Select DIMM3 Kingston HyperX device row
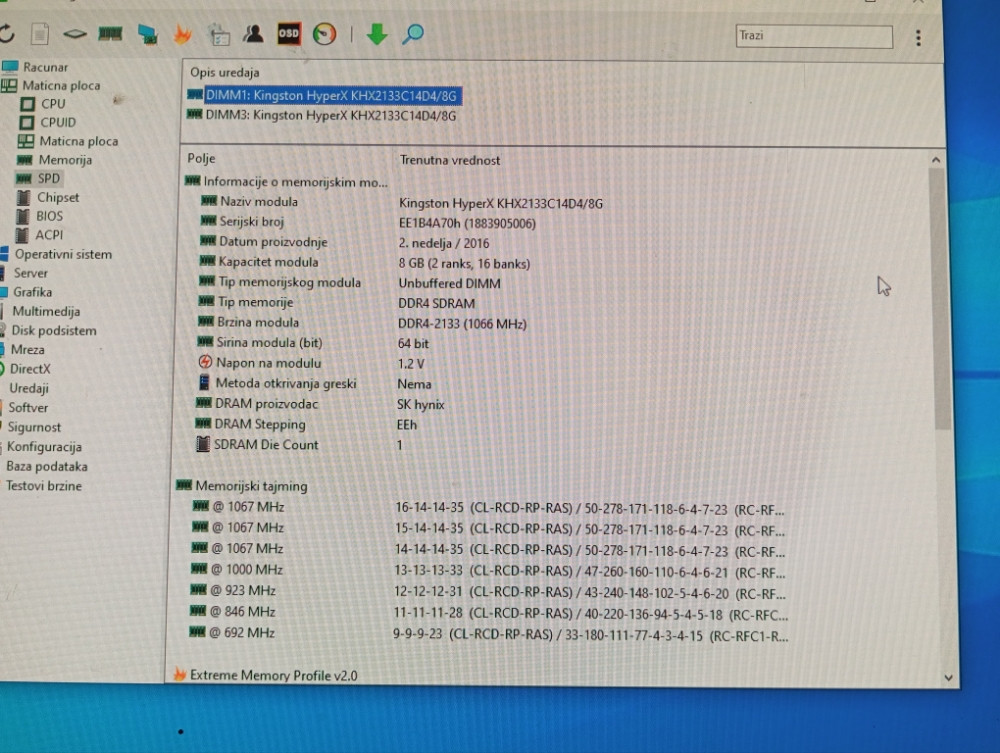The width and height of the screenshot is (1000, 753). point(322,115)
